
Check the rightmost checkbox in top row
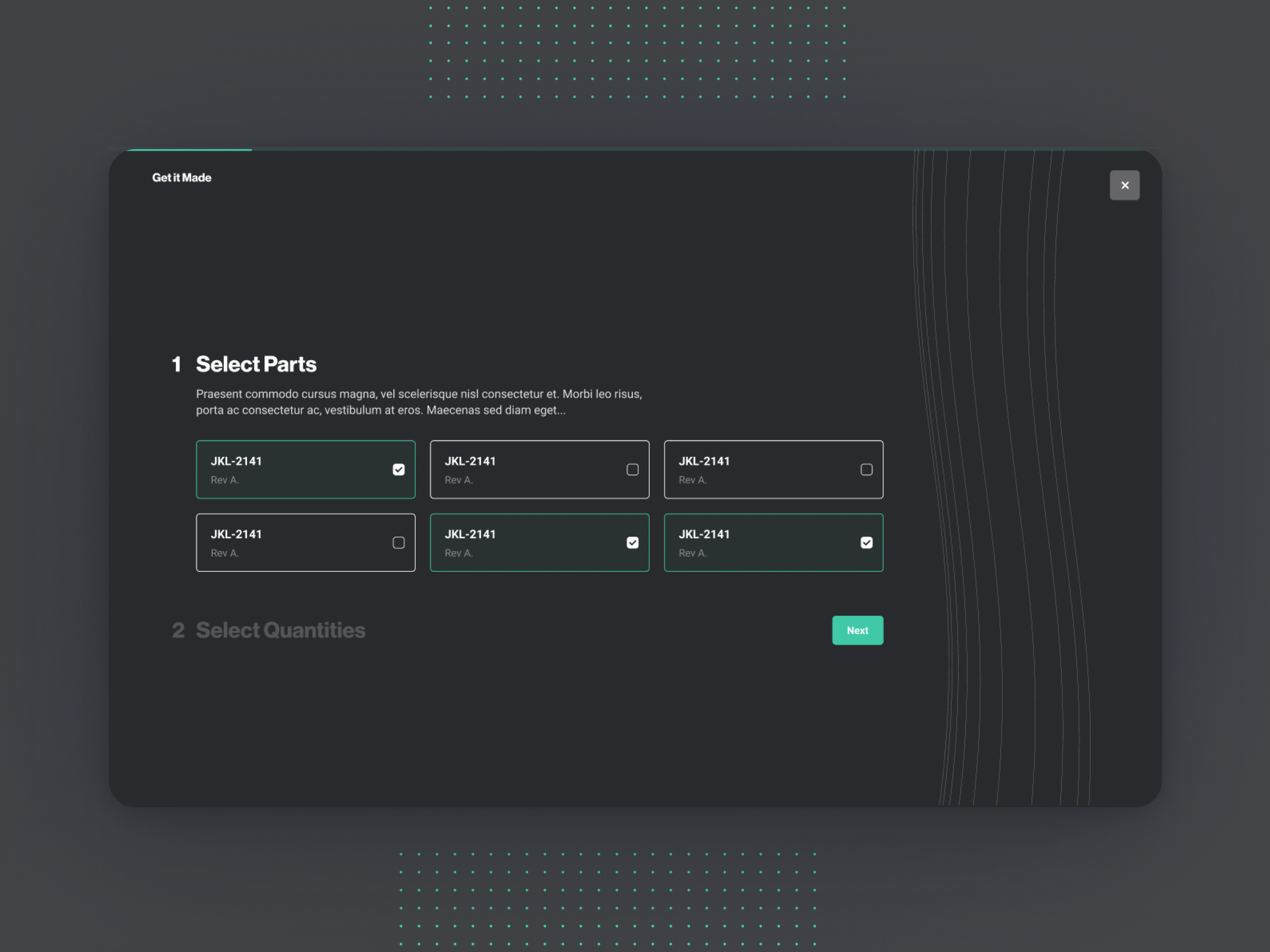click(866, 470)
